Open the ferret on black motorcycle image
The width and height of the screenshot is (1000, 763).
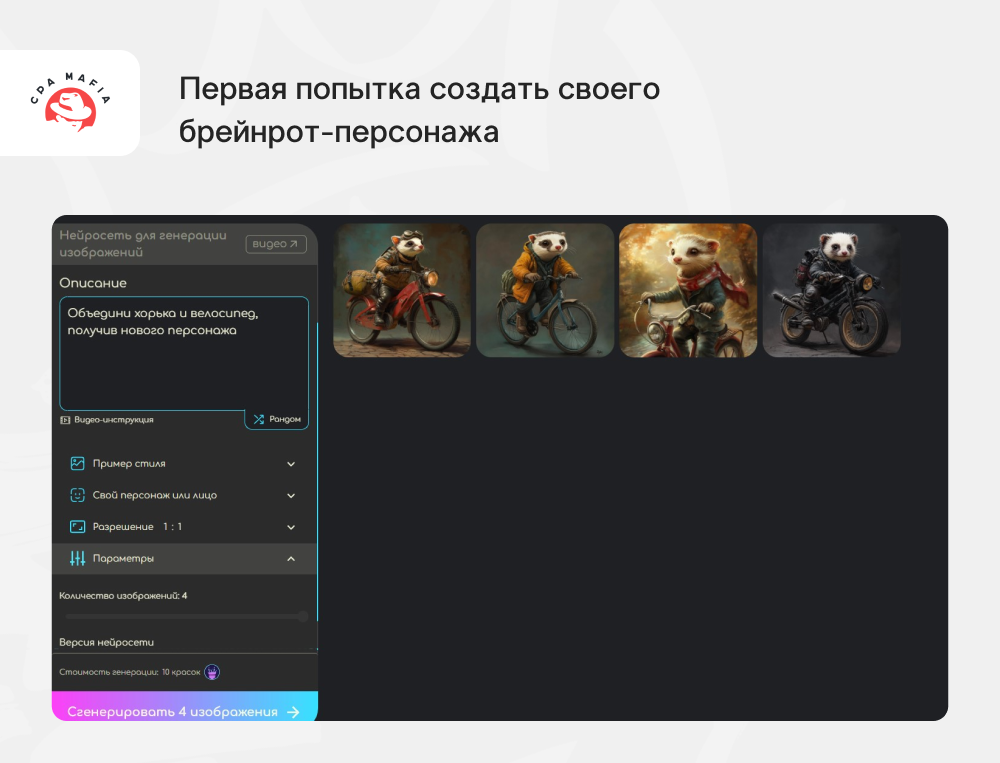tap(831, 290)
